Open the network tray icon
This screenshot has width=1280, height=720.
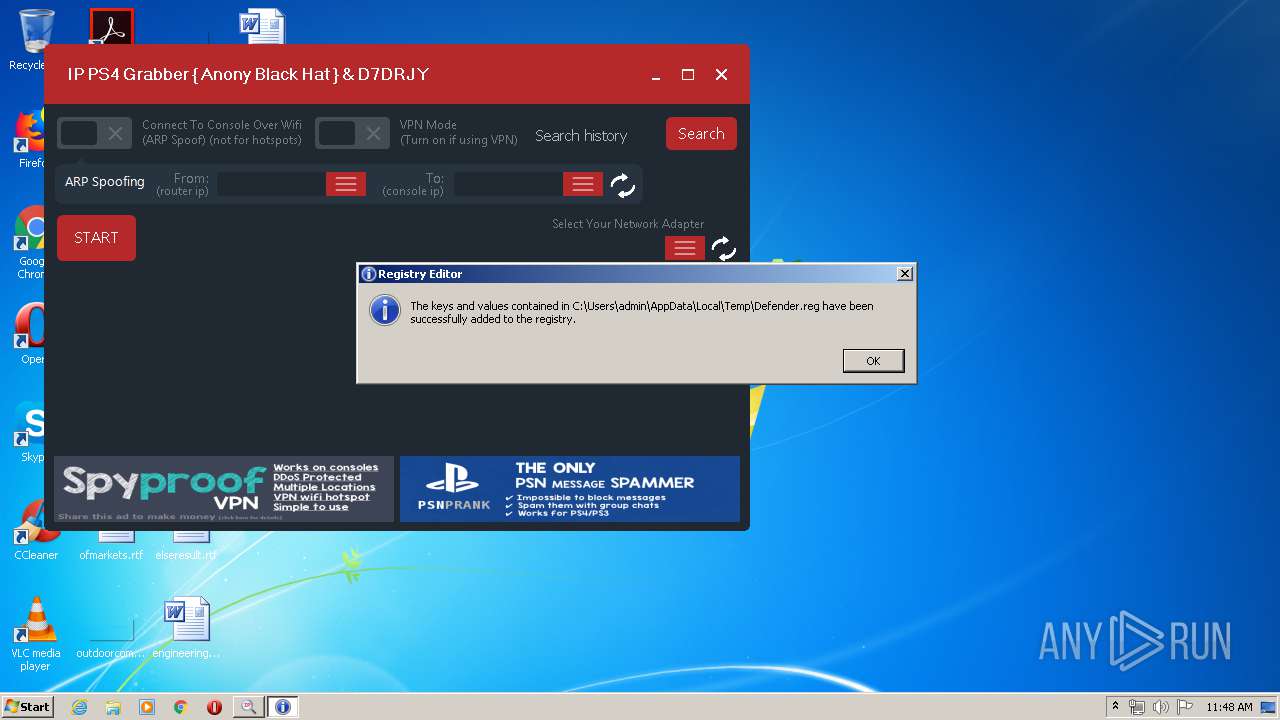click(1137, 707)
